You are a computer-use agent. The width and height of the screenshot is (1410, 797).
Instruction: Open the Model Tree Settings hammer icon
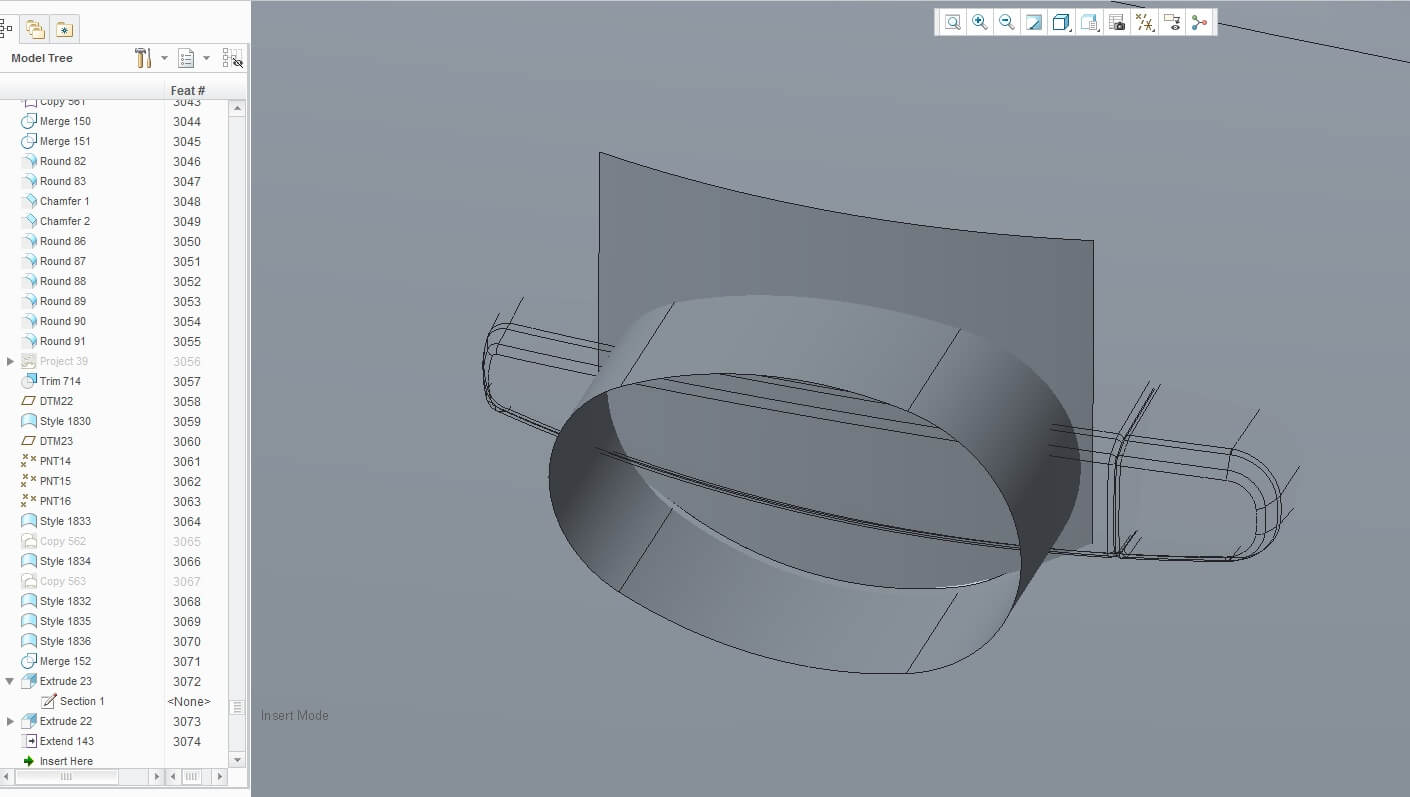tap(143, 58)
